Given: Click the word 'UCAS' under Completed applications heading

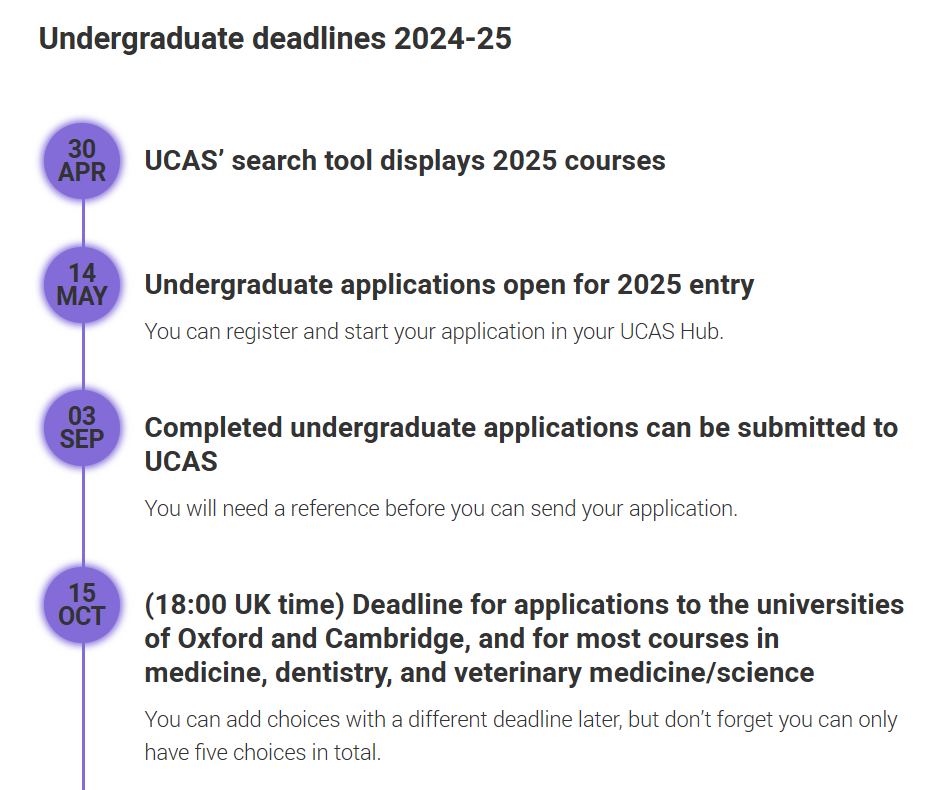Looking at the screenshot, I should tap(181, 462).
